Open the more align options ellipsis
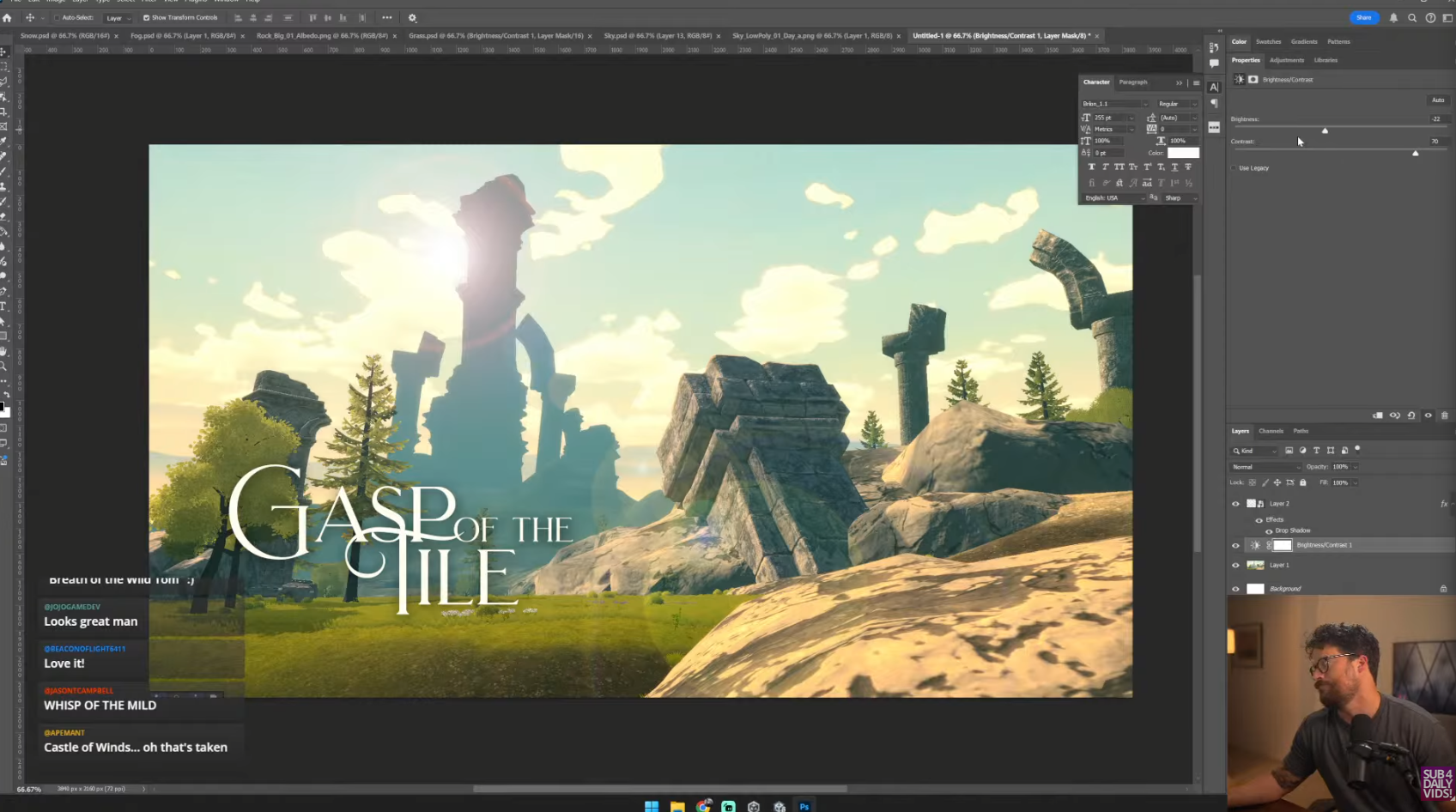 coord(387,17)
